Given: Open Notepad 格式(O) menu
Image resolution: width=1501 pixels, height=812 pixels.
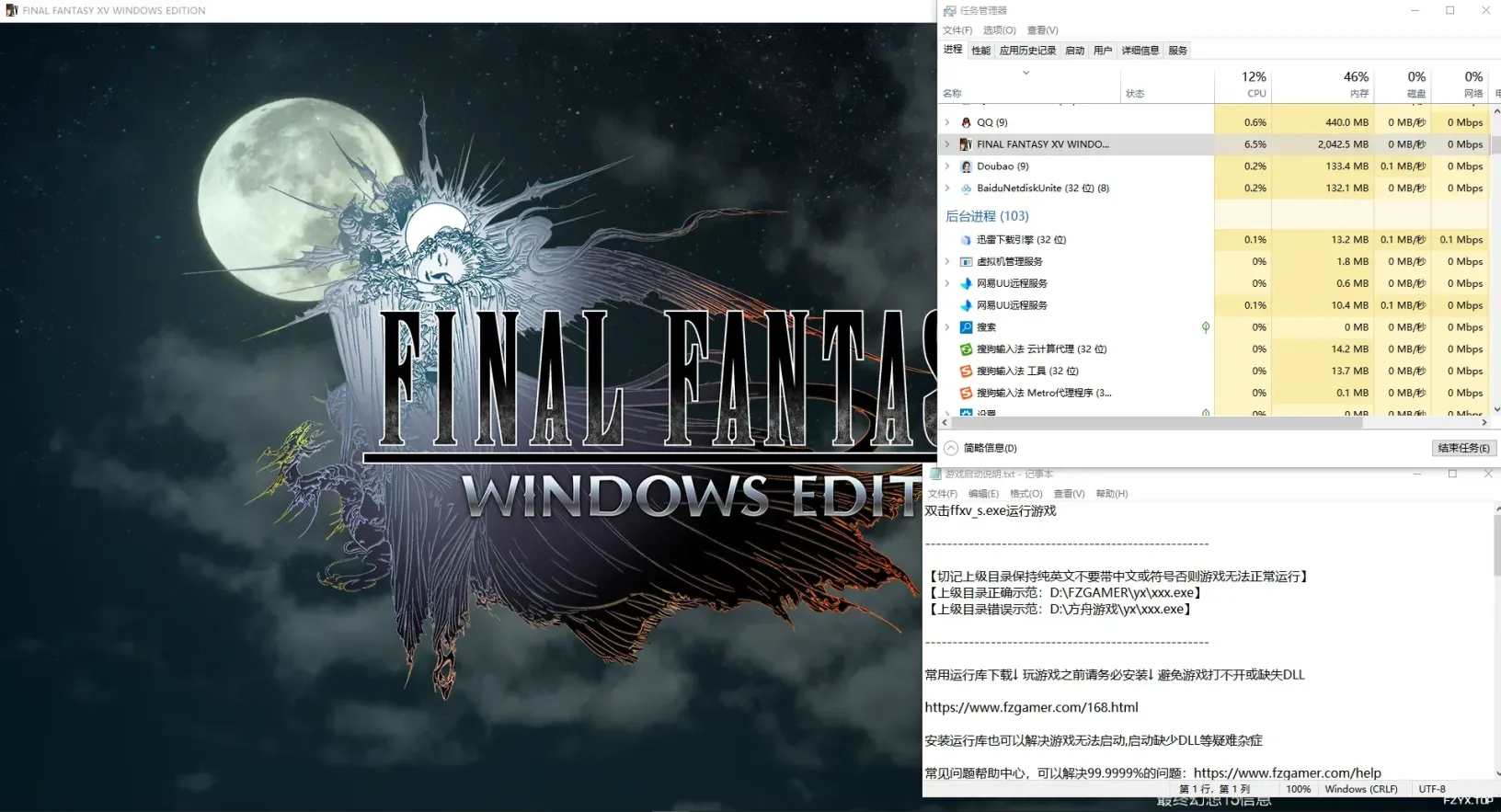Looking at the screenshot, I should 1026,494.
